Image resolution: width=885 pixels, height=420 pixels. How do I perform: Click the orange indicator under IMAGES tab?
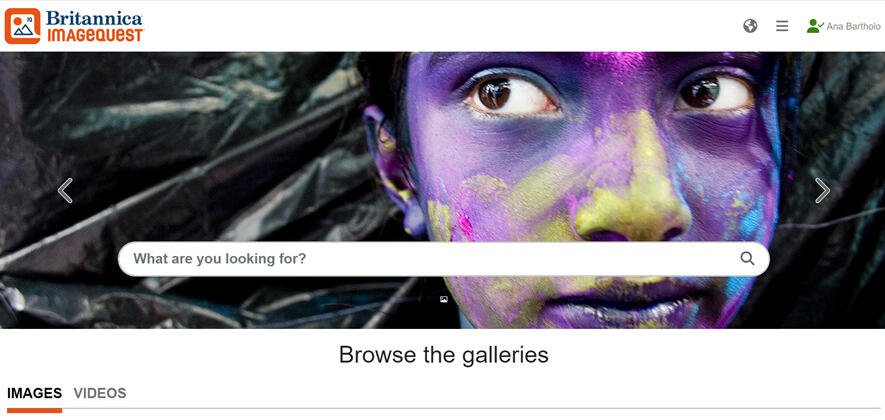34,410
